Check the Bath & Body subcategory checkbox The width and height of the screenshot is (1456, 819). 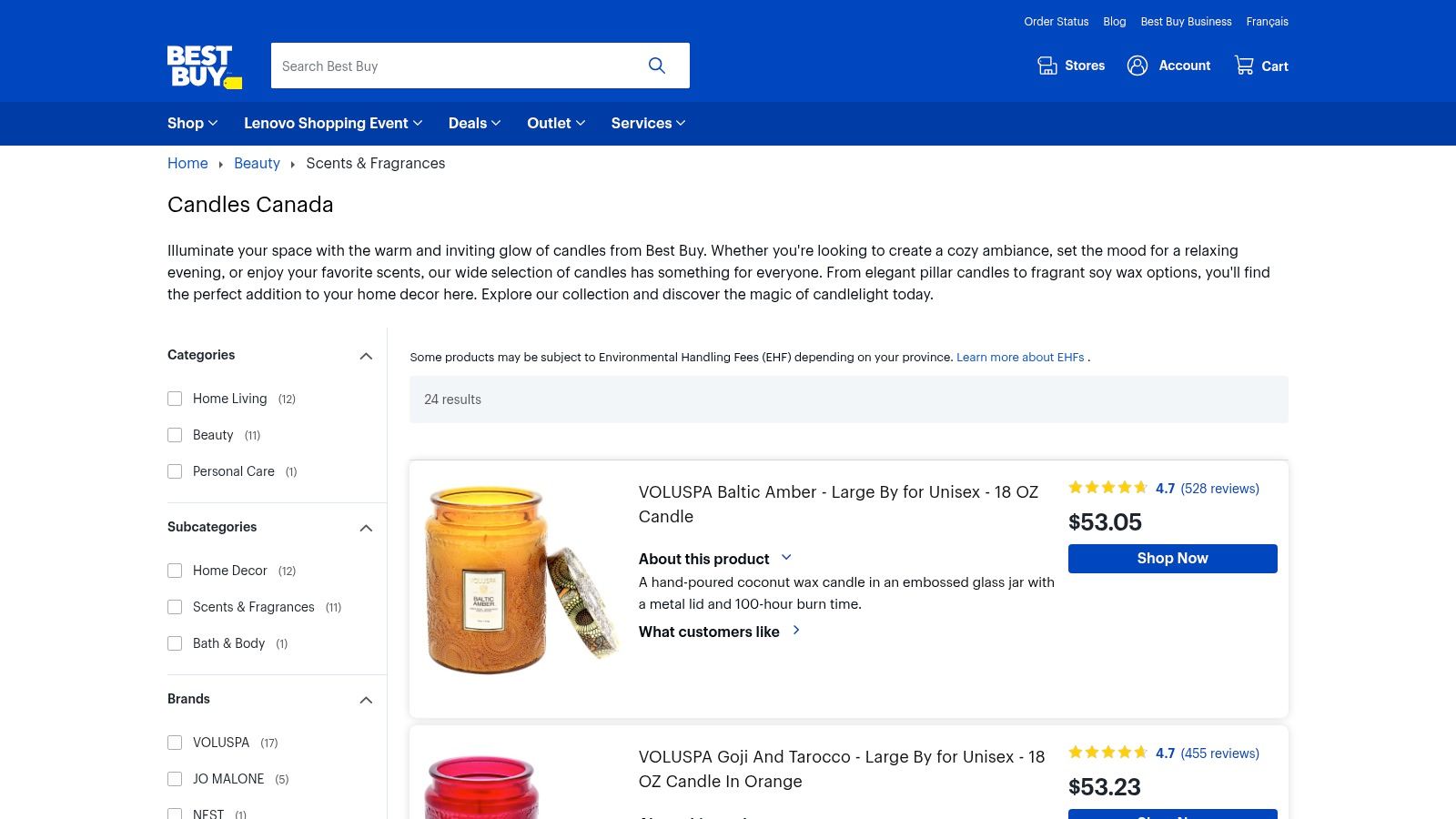pos(175,643)
